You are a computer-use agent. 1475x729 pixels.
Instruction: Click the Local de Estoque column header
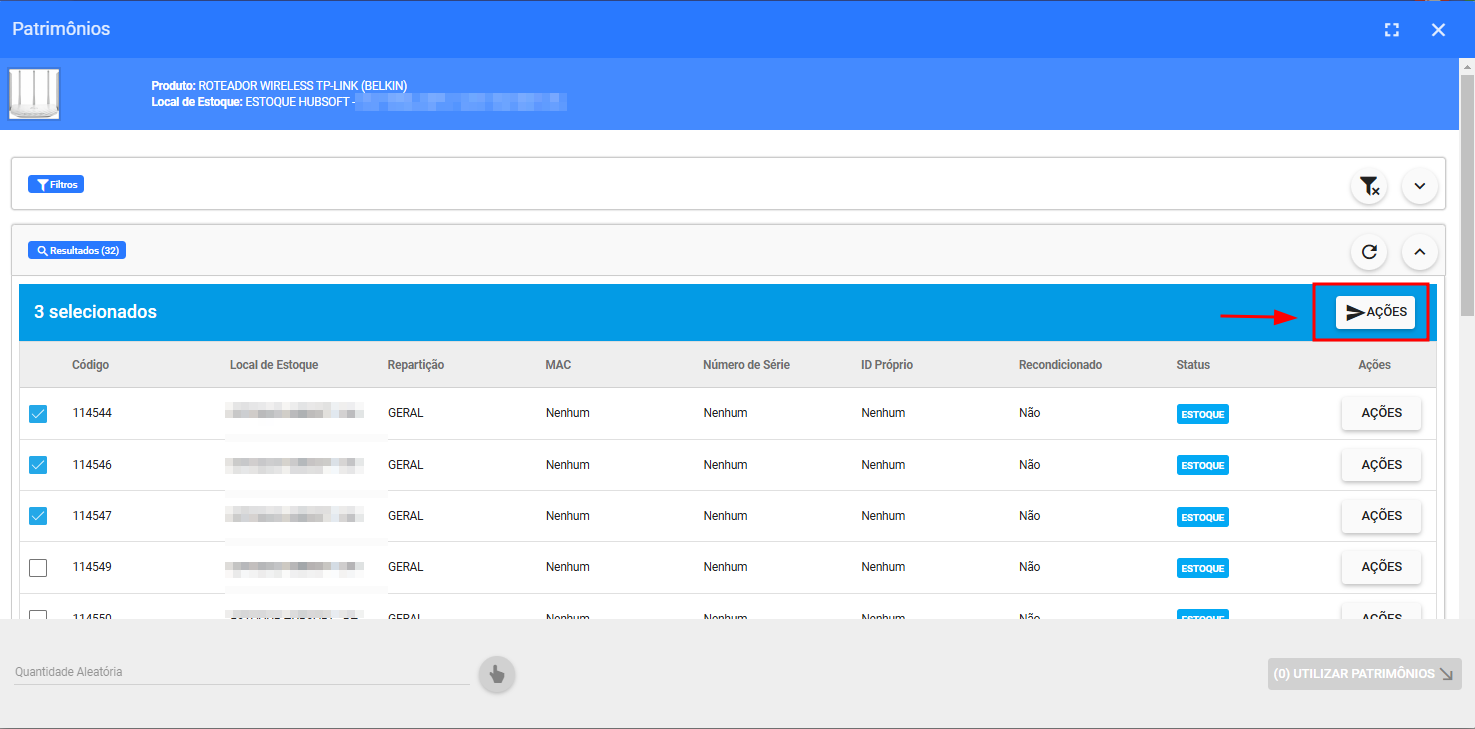[x=274, y=365]
